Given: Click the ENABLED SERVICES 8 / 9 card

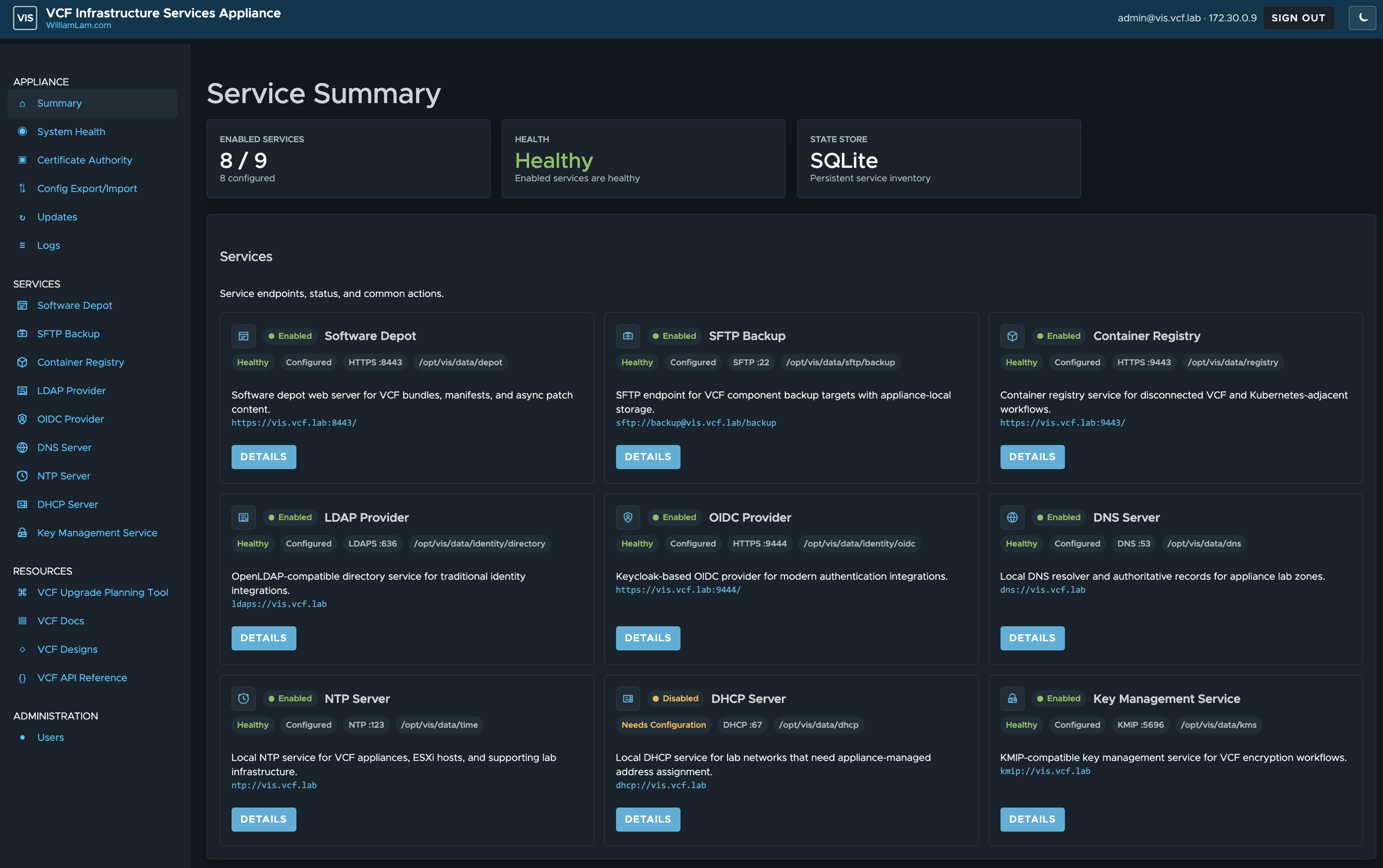Looking at the screenshot, I should tap(348, 159).
